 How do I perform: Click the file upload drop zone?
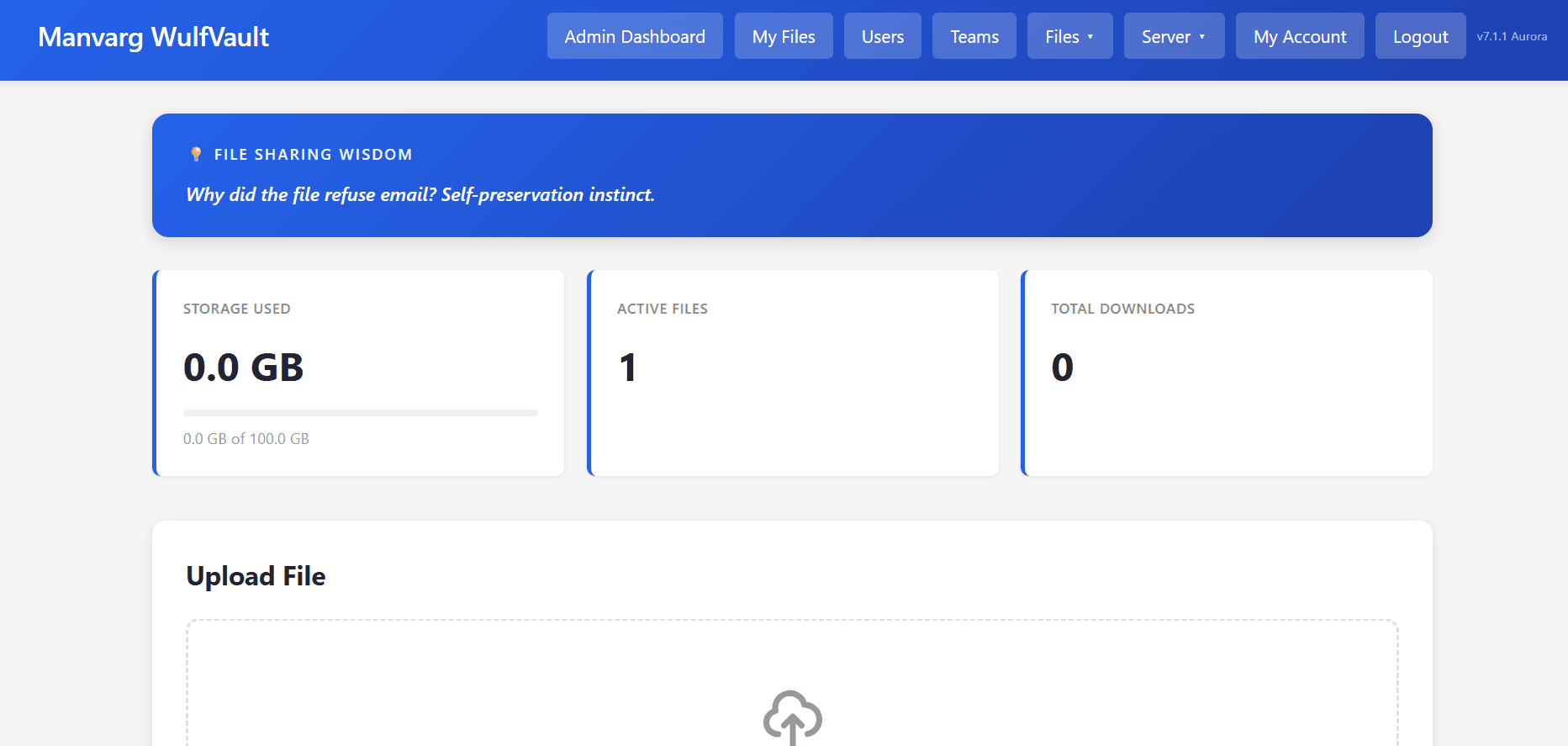792,683
